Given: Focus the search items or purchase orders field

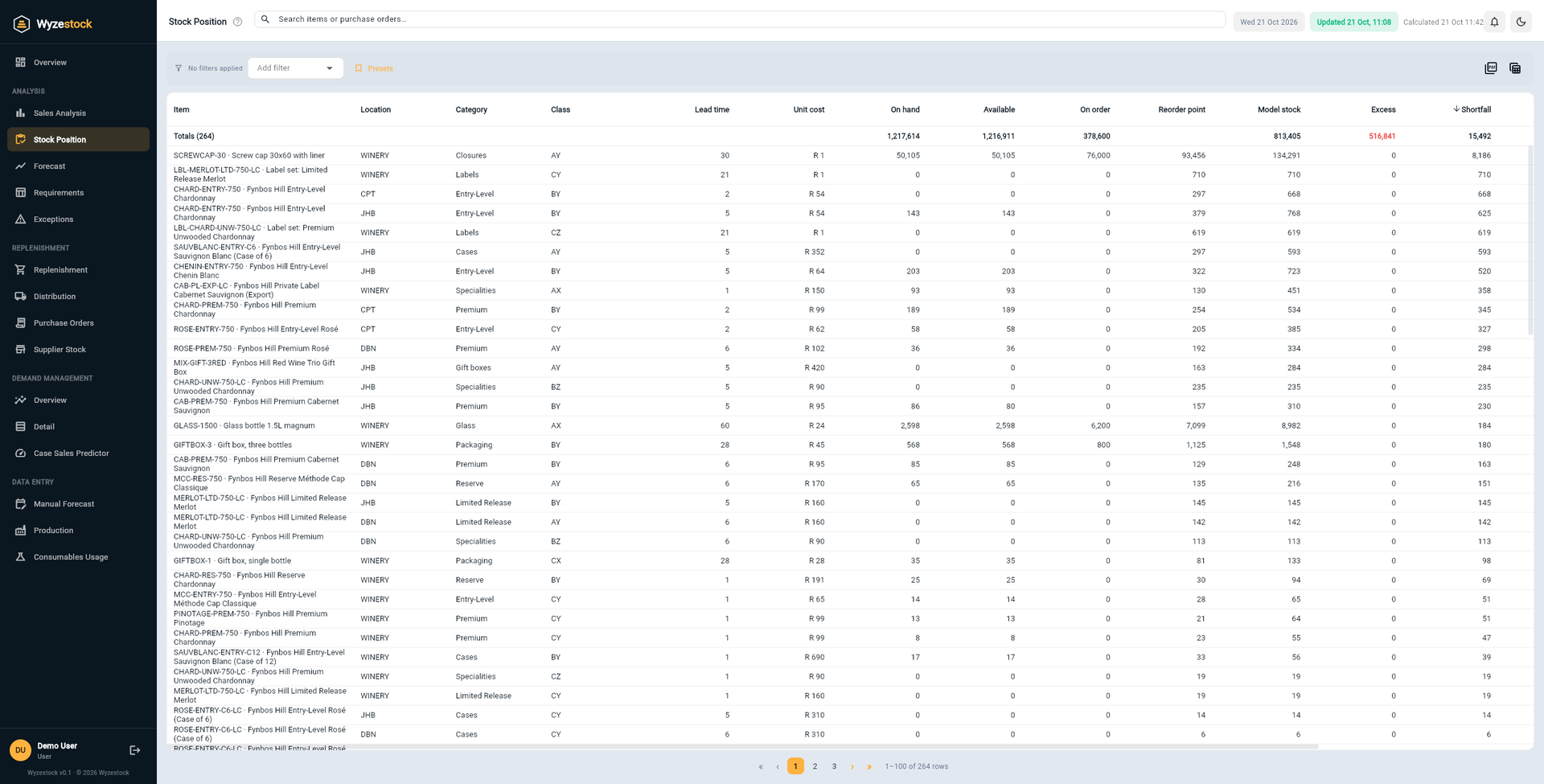Looking at the screenshot, I should tap(740, 19).
